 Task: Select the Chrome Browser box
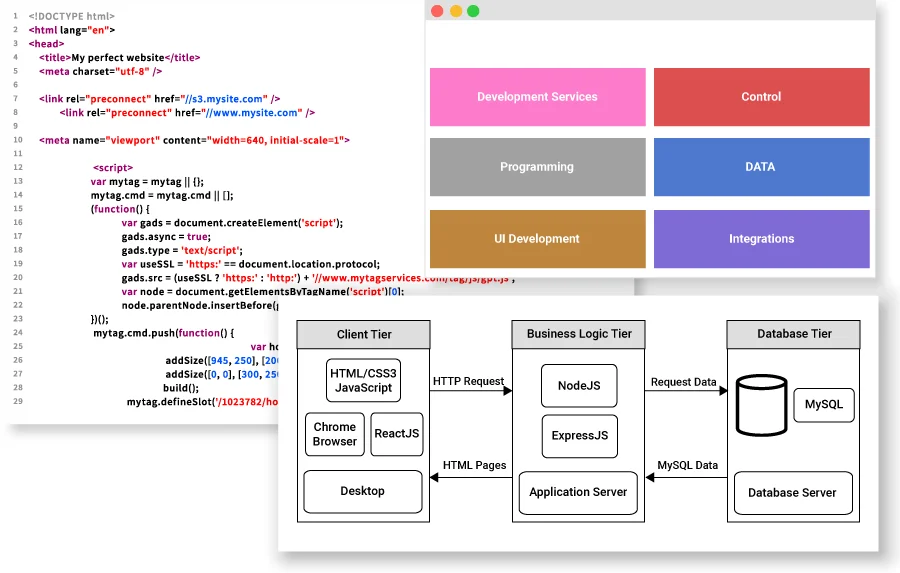(334, 434)
